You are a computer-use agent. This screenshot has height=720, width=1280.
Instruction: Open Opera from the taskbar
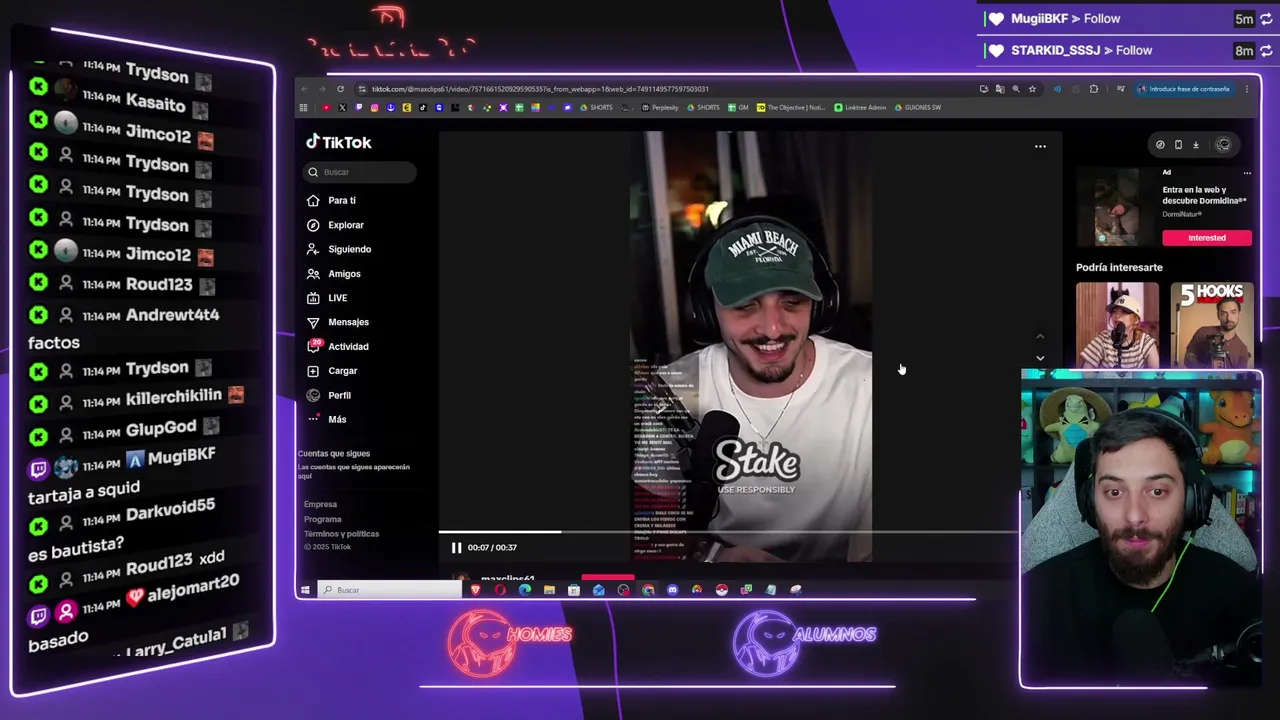coord(500,590)
